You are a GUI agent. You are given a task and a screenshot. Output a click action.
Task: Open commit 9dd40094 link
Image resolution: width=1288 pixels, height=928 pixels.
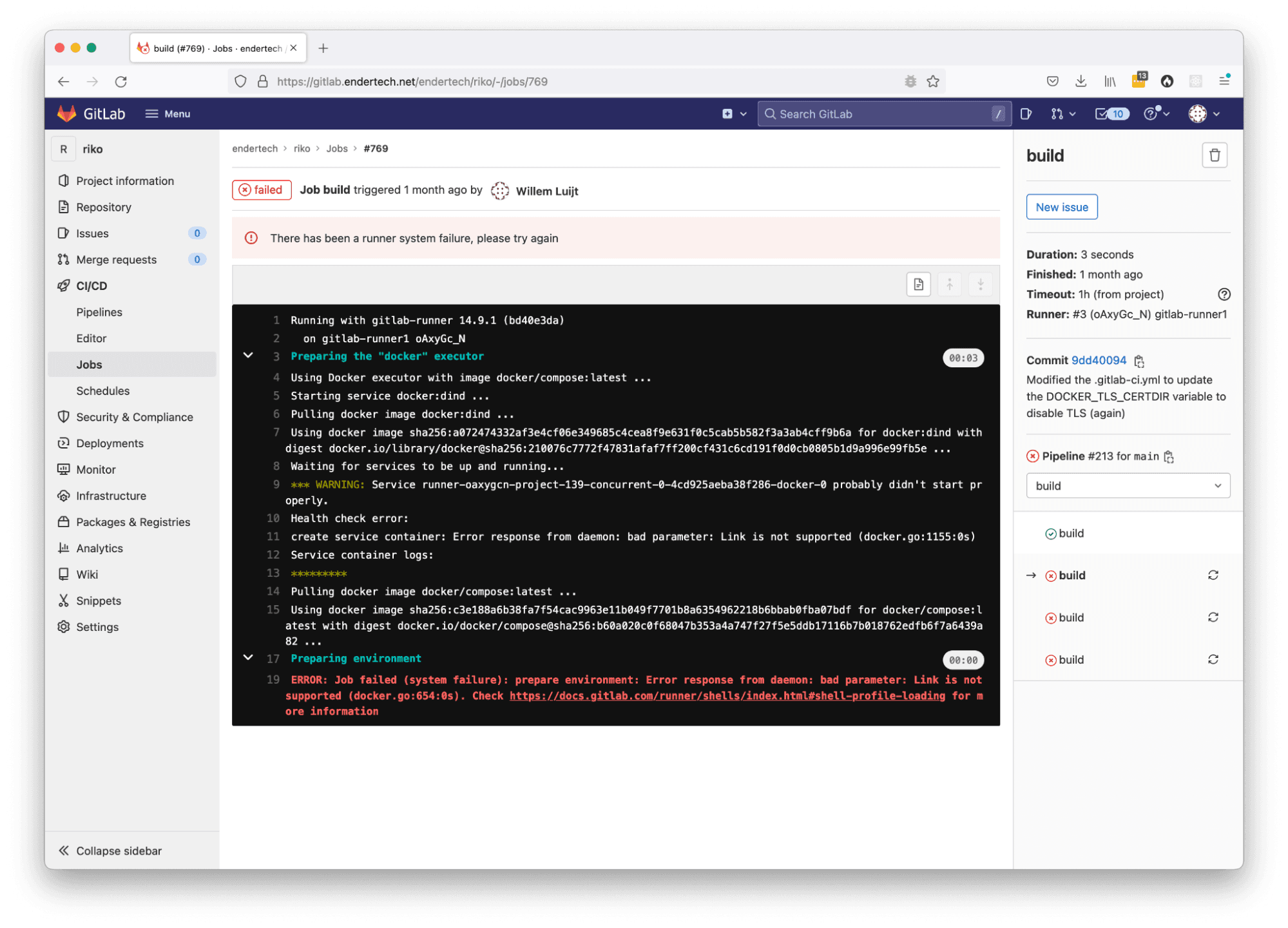coord(1099,360)
